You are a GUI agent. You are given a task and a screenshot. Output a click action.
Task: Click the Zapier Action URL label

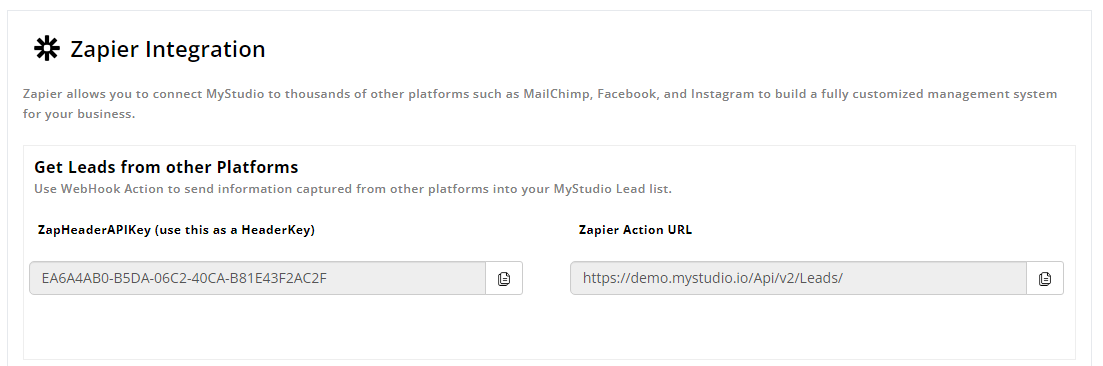635,230
